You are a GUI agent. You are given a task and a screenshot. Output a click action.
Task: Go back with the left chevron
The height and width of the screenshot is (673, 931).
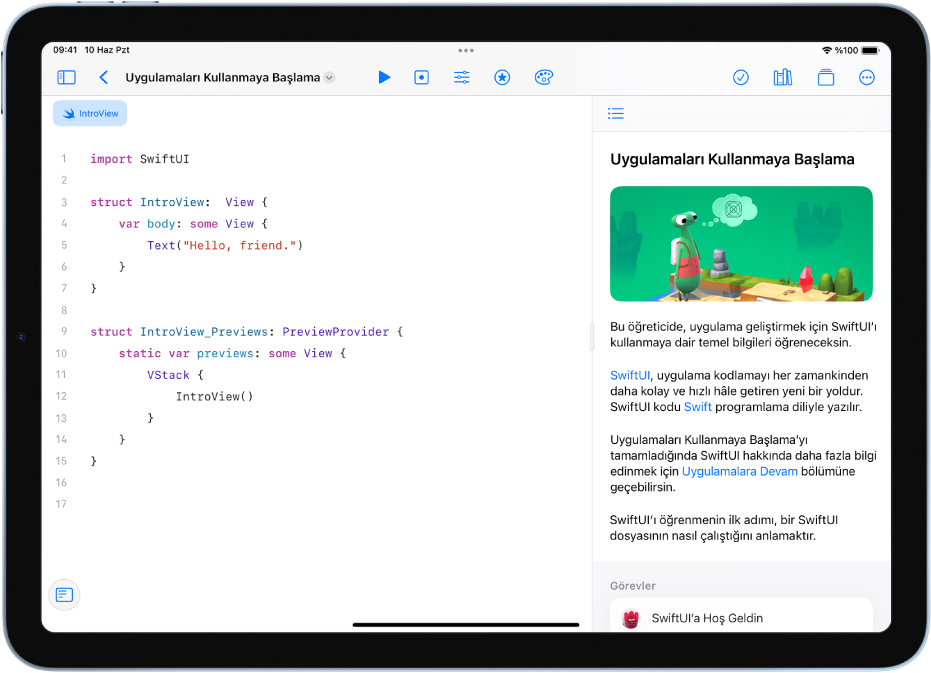pyautogui.click(x=103, y=77)
